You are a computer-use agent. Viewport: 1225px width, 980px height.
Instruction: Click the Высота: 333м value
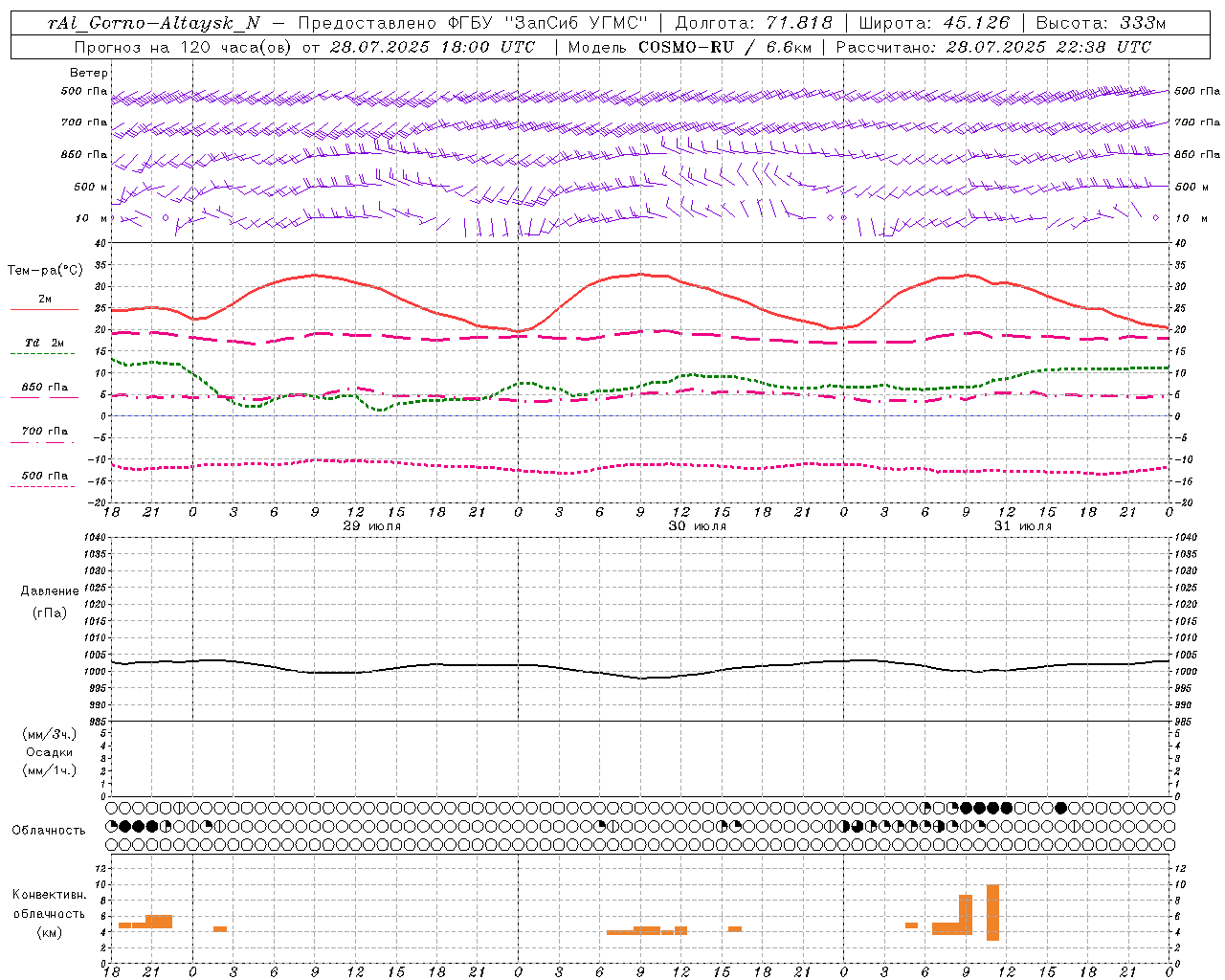tap(1100, 23)
